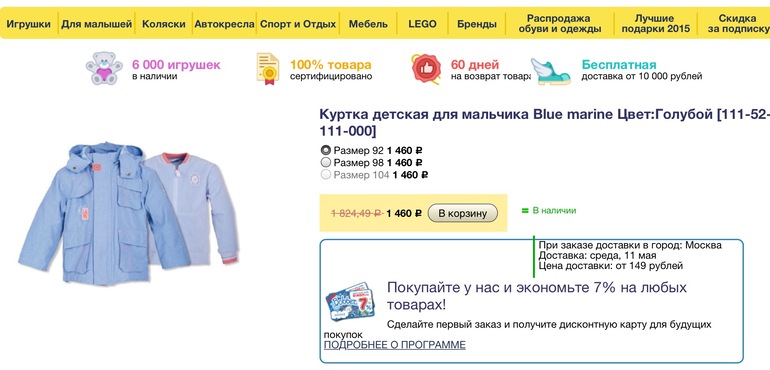Select size 92 radio button

point(326,150)
